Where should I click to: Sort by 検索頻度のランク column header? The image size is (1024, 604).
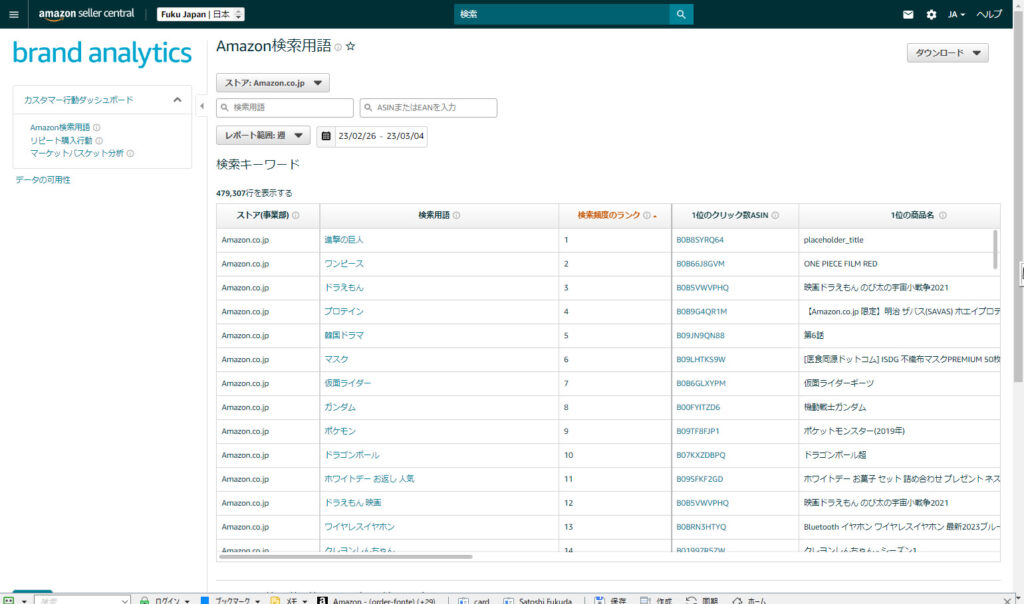pyautogui.click(x=608, y=215)
